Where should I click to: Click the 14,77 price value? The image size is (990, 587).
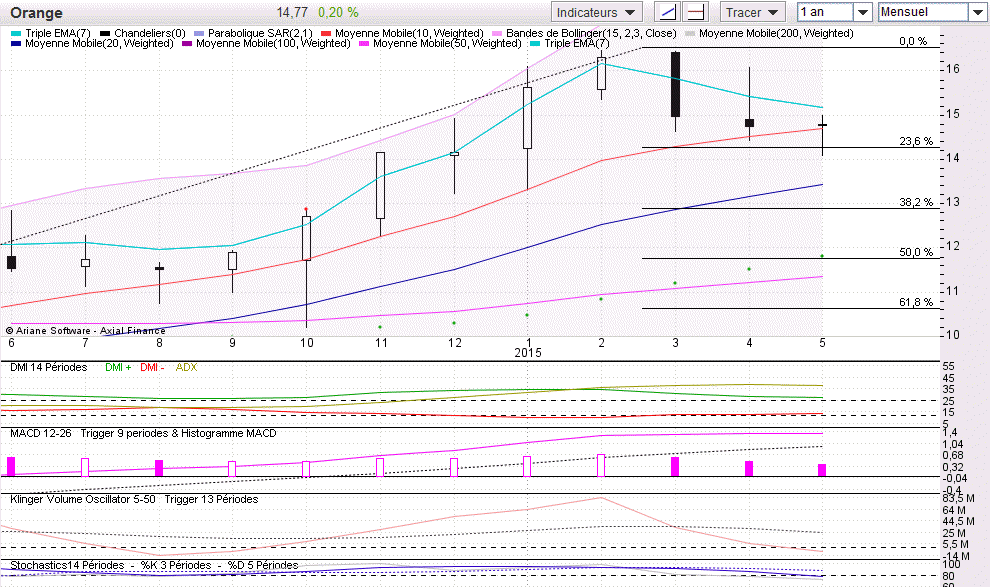tap(292, 13)
